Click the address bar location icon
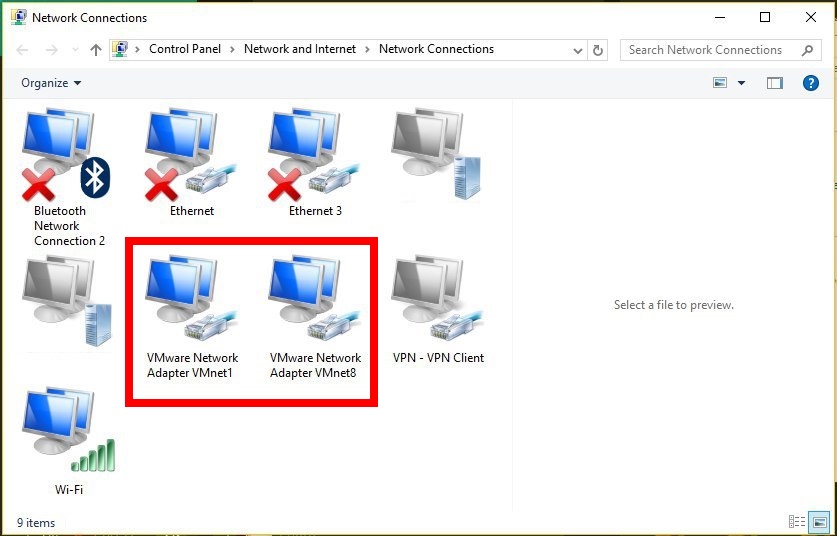This screenshot has height=536, width=837. 120,50
